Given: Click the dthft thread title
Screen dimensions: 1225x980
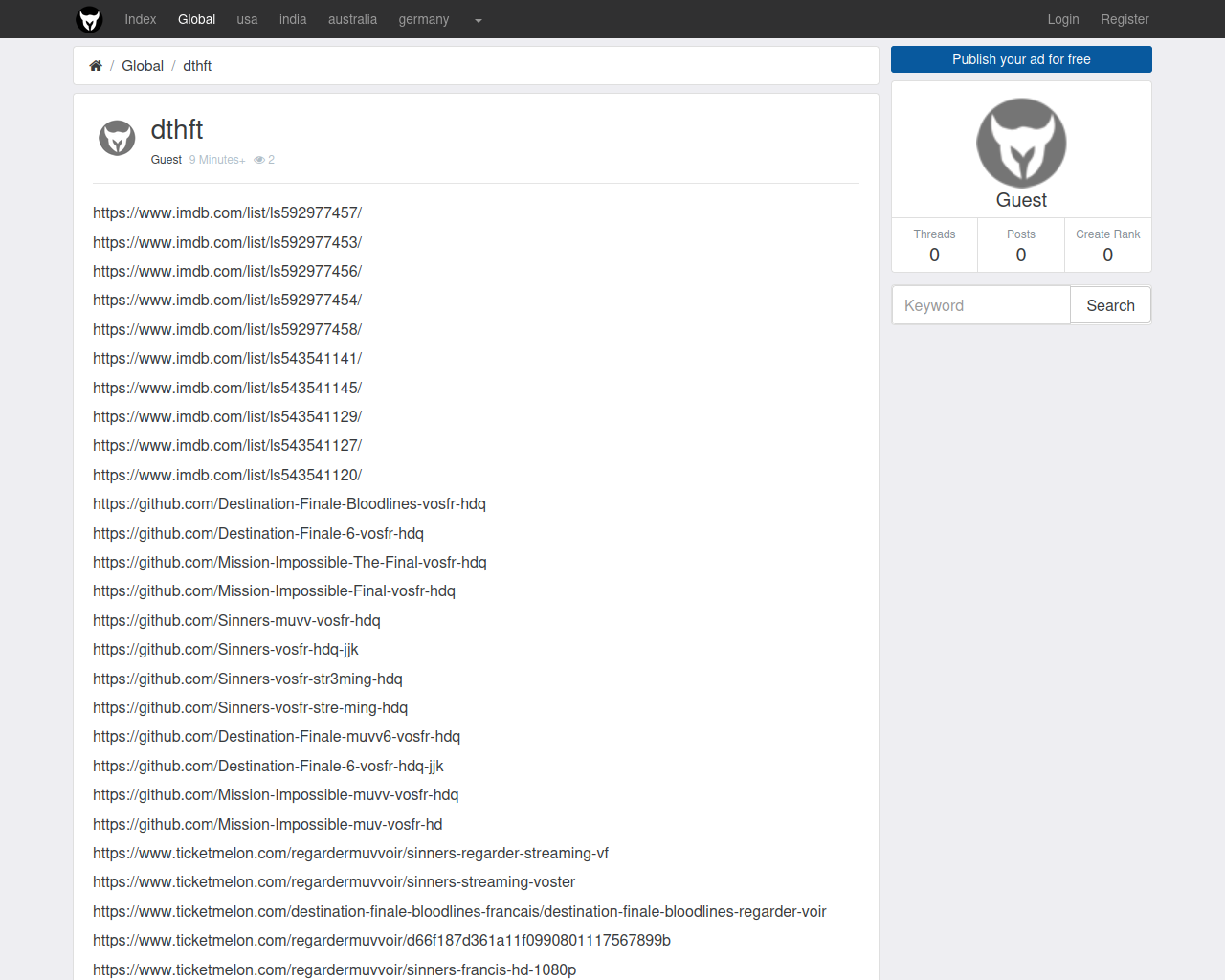Looking at the screenshot, I should [x=177, y=129].
